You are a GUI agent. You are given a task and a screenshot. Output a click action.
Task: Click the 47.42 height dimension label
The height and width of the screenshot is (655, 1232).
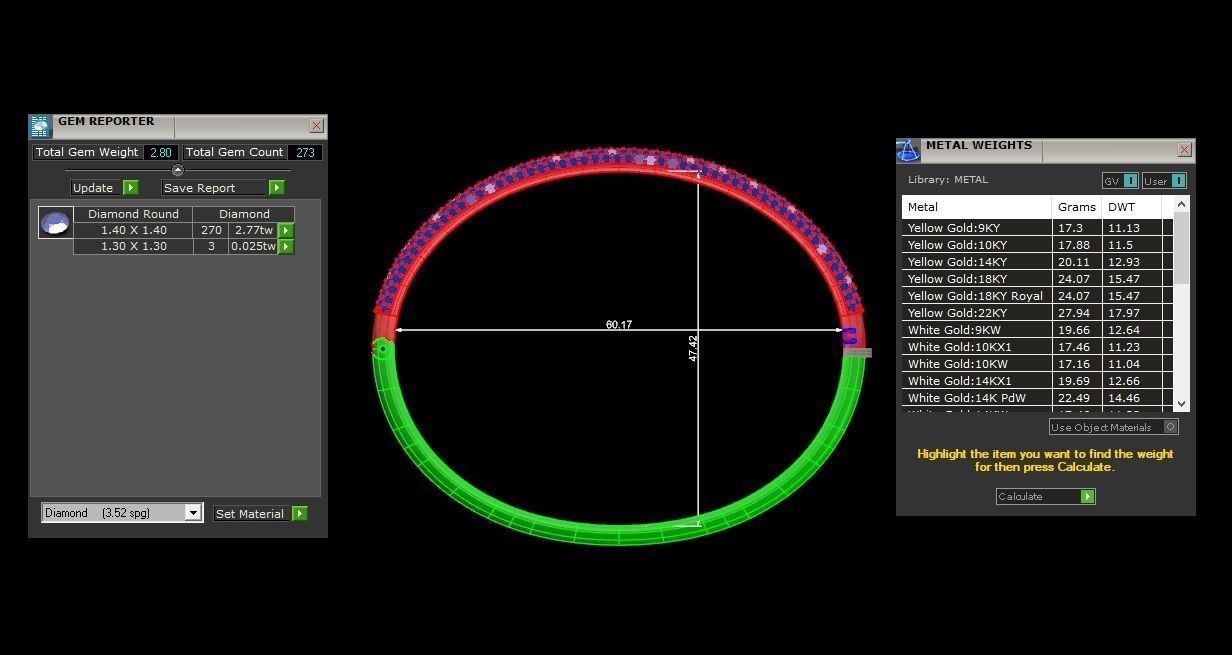(693, 348)
